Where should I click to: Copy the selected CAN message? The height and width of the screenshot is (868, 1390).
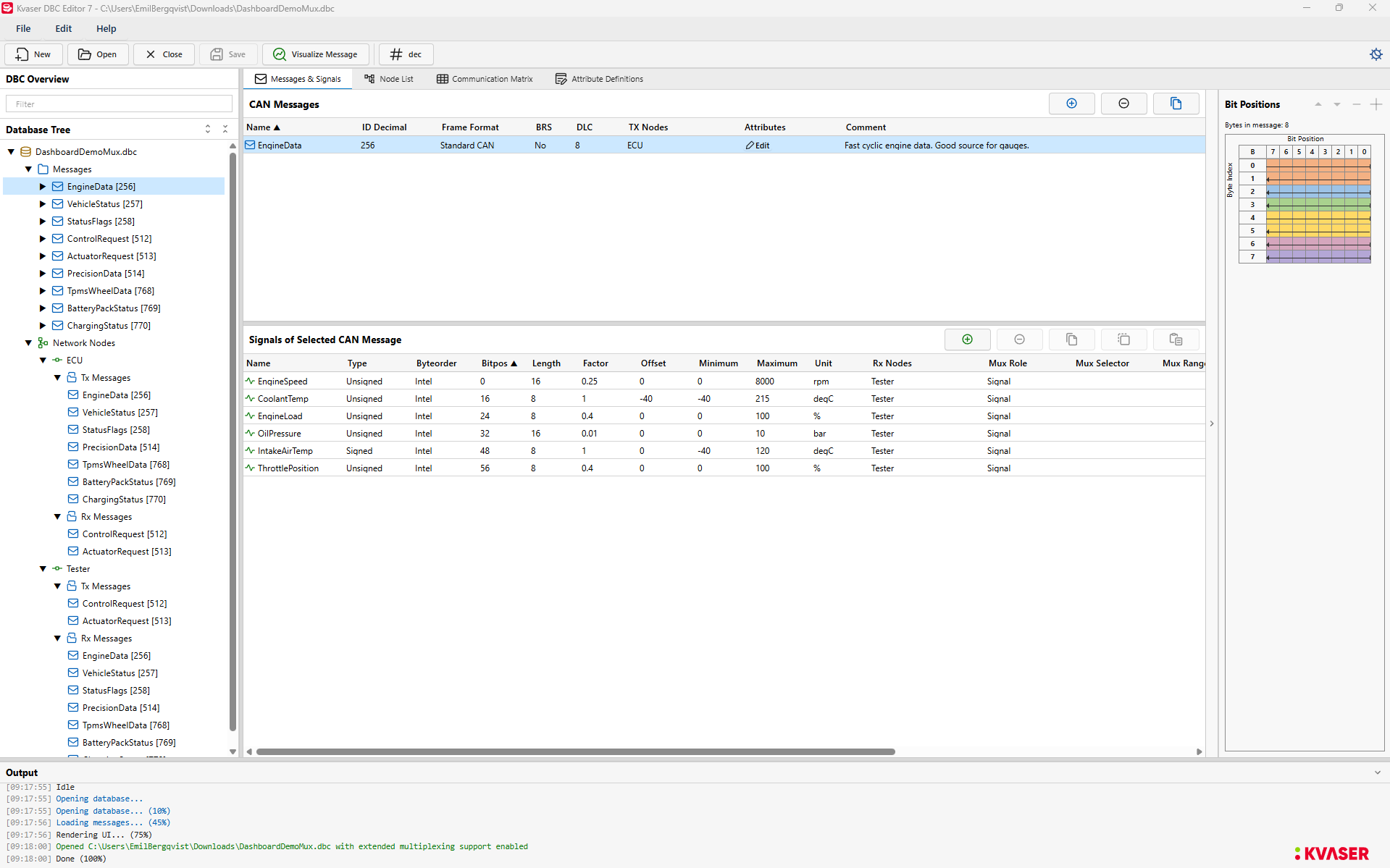pyautogui.click(x=1176, y=104)
